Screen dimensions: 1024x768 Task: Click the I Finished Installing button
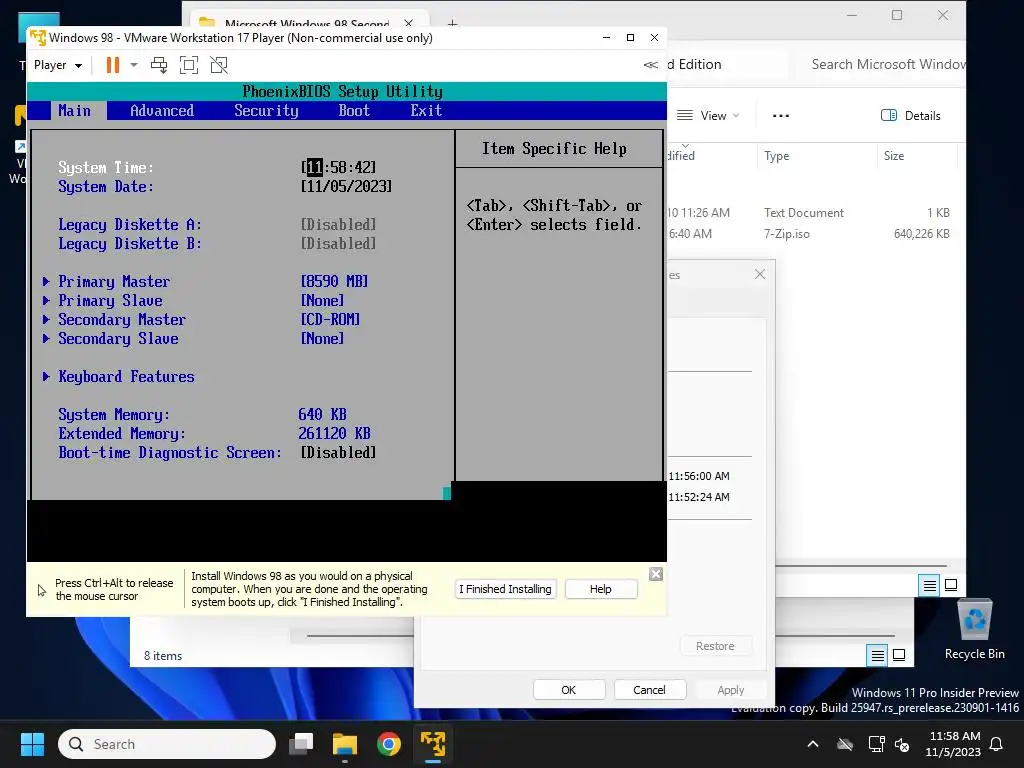point(505,589)
